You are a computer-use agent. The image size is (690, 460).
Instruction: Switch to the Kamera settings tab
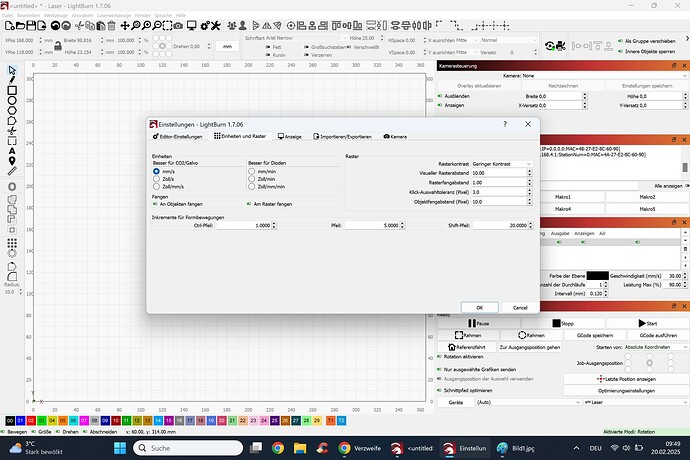click(x=395, y=136)
